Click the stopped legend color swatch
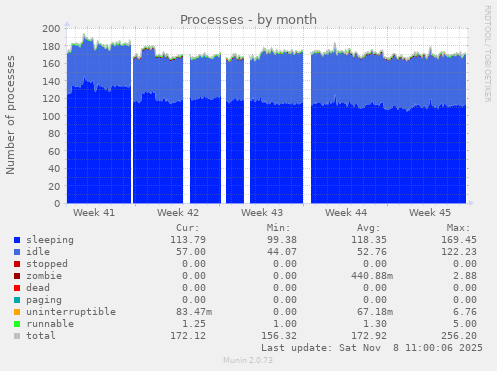Image resolution: width=497 pixels, height=371 pixels. coord(17,264)
